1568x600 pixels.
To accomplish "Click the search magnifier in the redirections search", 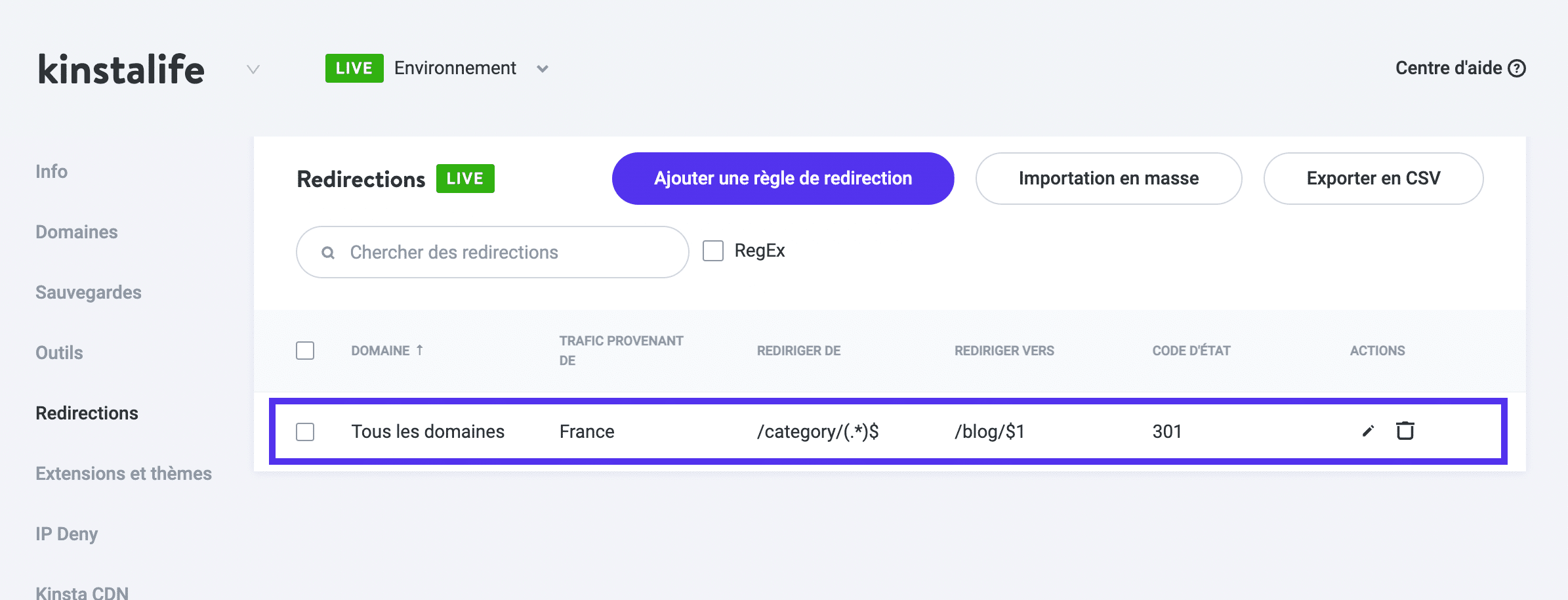I will pyautogui.click(x=327, y=252).
